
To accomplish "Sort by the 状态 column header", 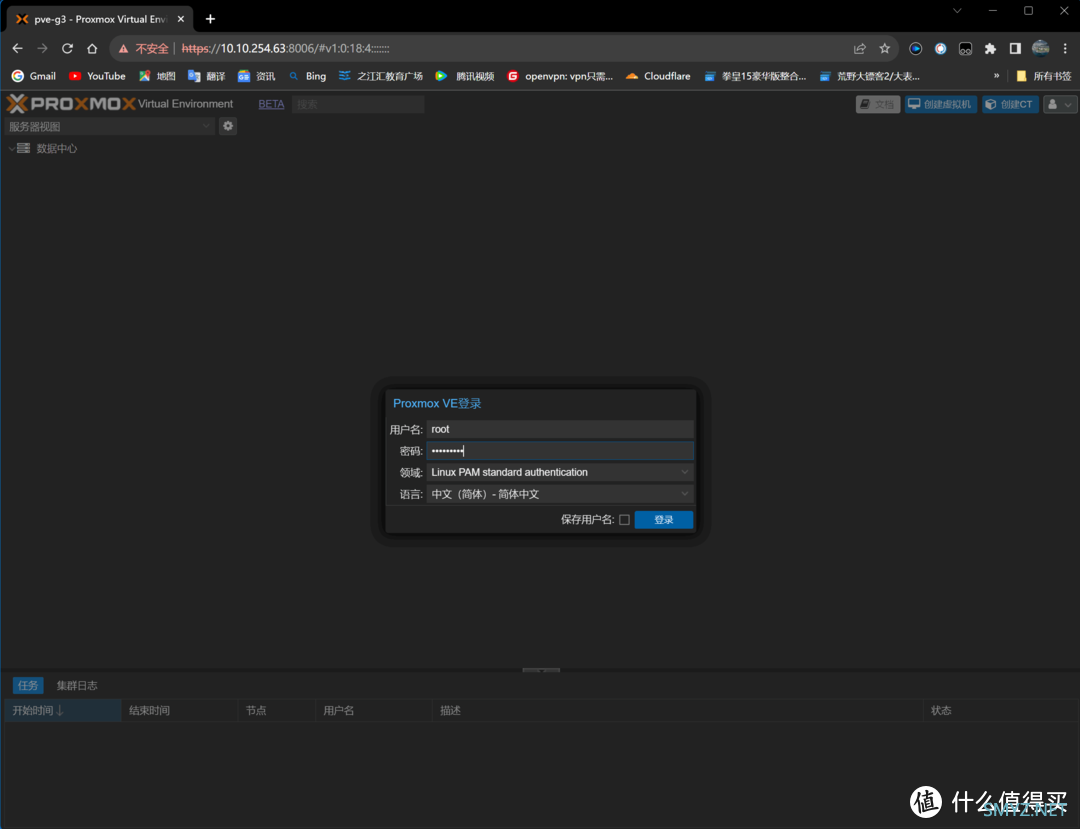I will tap(999, 711).
